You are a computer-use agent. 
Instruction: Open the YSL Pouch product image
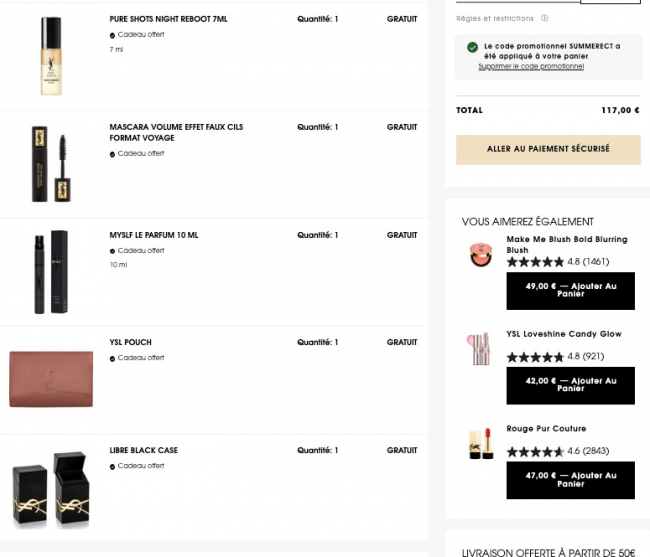coord(51,379)
